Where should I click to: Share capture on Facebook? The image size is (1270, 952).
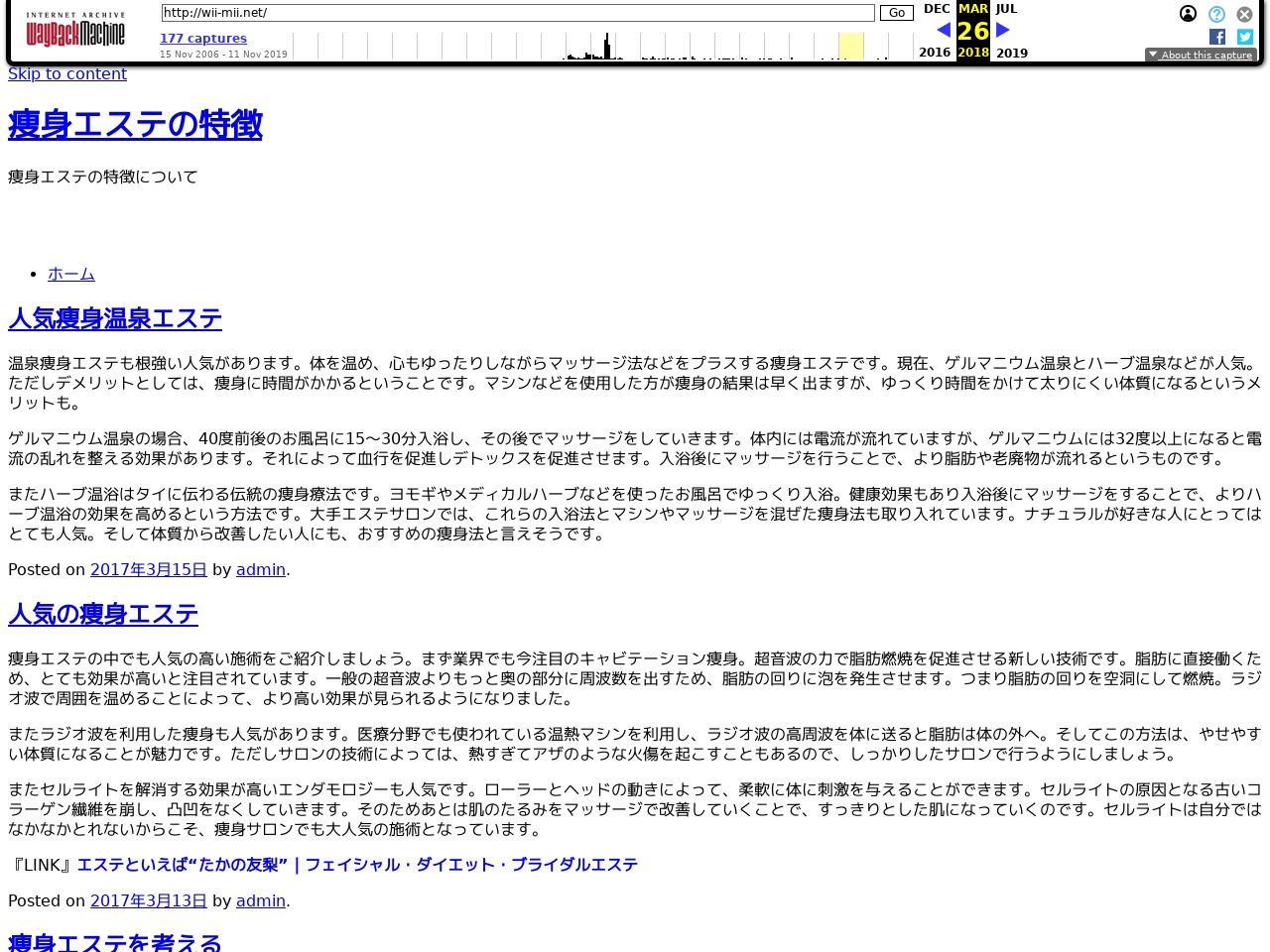click(x=1217, y=37)
